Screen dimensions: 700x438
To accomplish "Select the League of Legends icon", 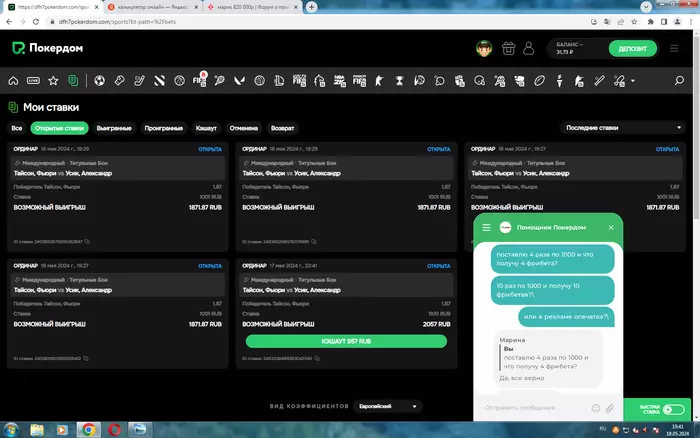I will 279,81.
